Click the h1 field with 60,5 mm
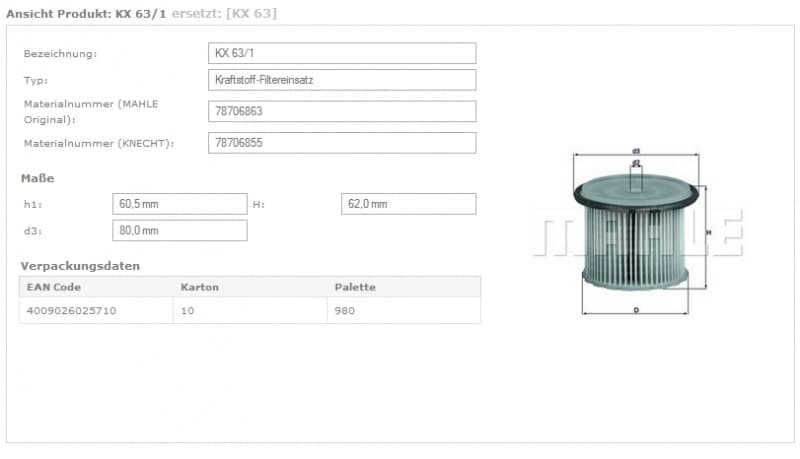 click(180, 204)
